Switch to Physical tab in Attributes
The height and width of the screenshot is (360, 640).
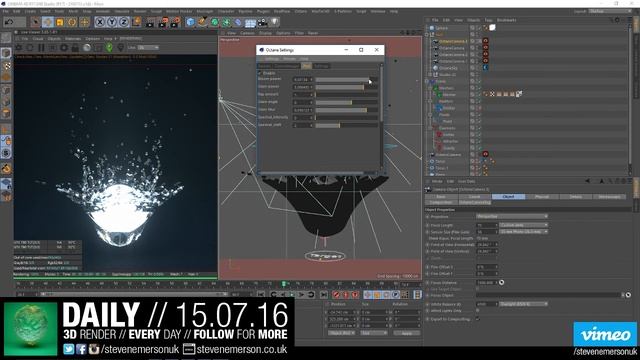542,197
